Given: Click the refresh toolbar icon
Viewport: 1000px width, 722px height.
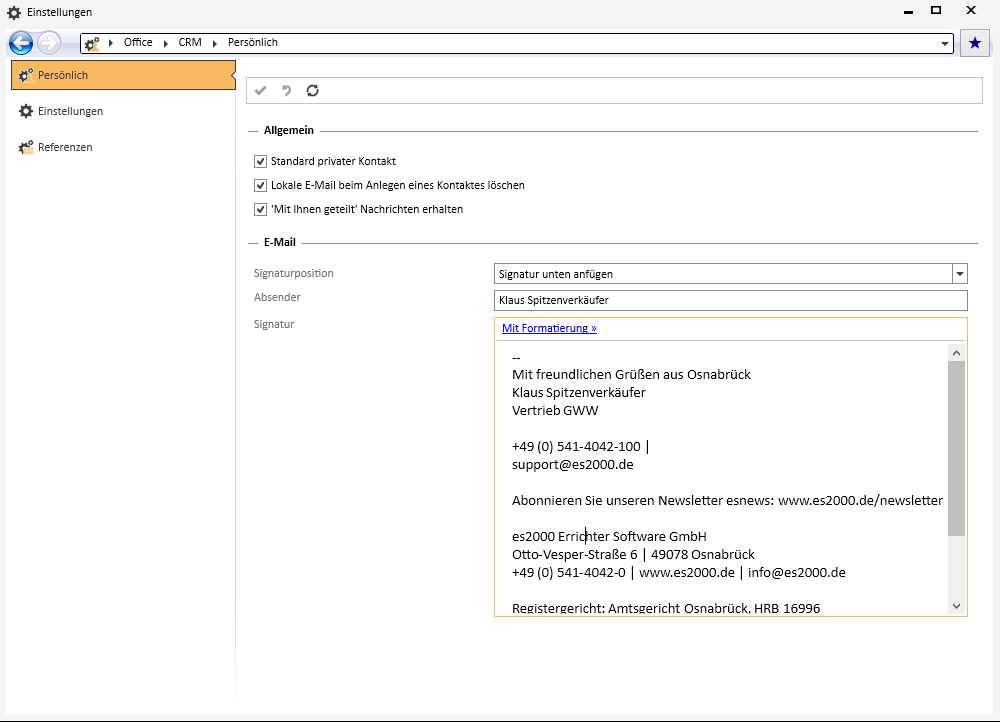Looking at the screenshot, I should (312, 91).
